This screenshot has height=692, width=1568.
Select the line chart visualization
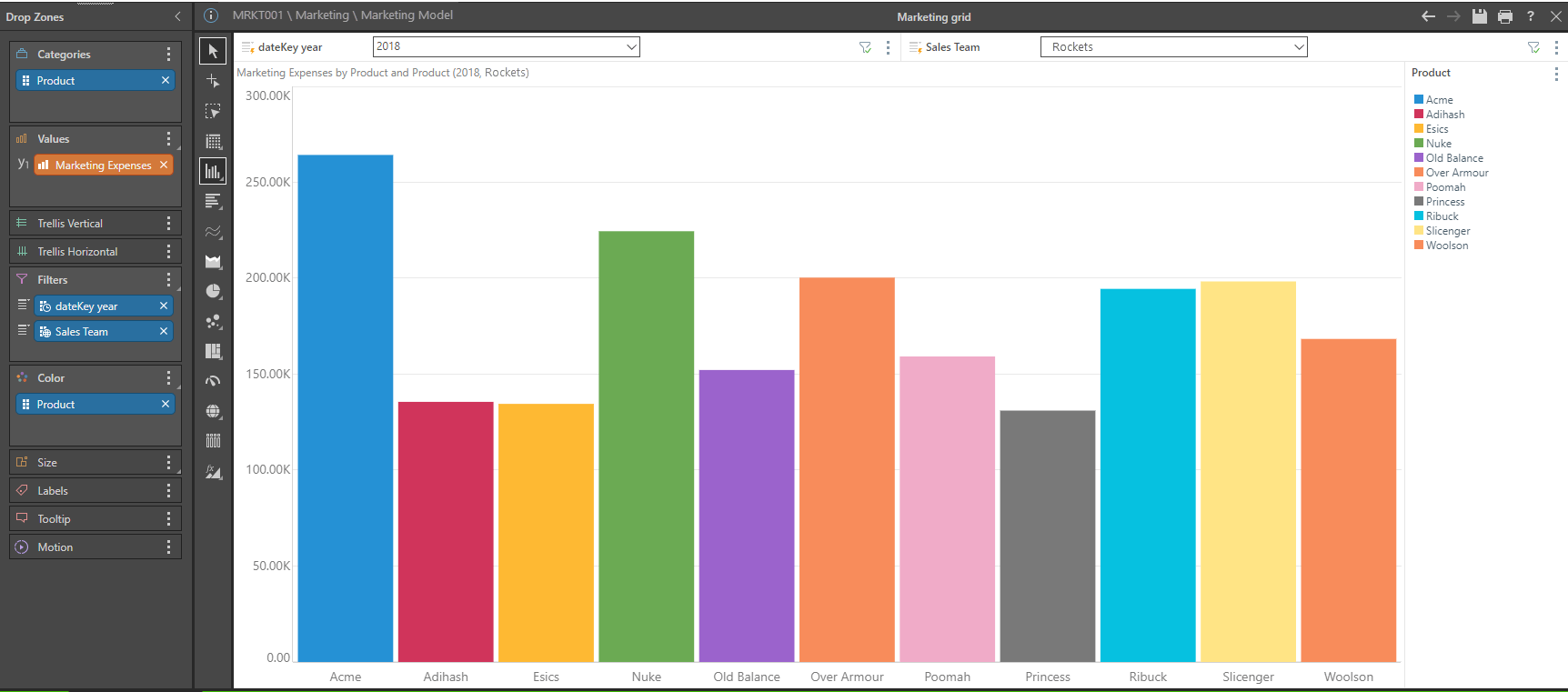click(213, 231)
